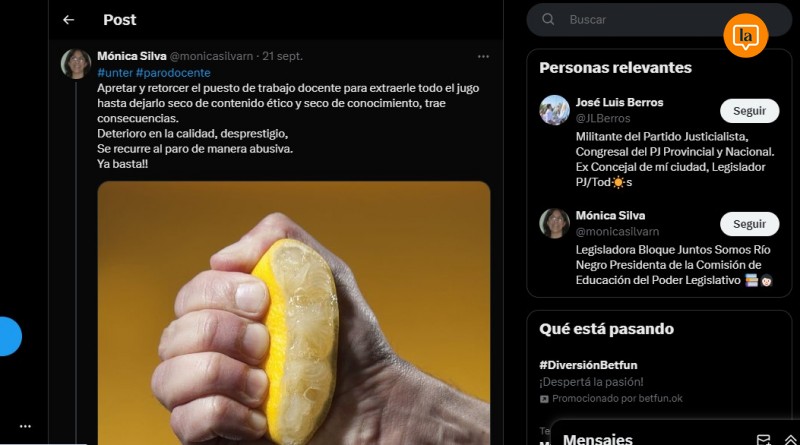The image size is (800, 445).
Task: Open the #unter hashtag
Action: click(x=115, y=72)
